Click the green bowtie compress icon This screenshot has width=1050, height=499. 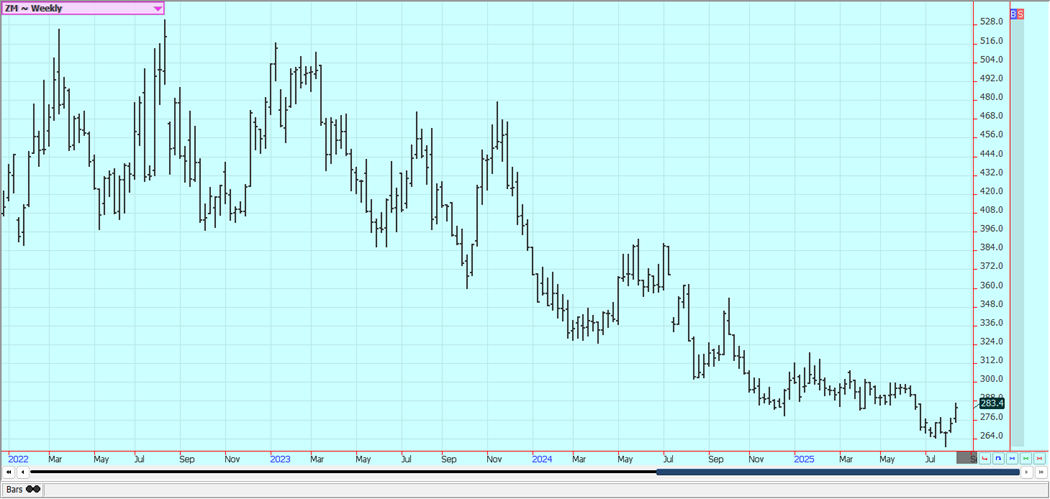1026,458
